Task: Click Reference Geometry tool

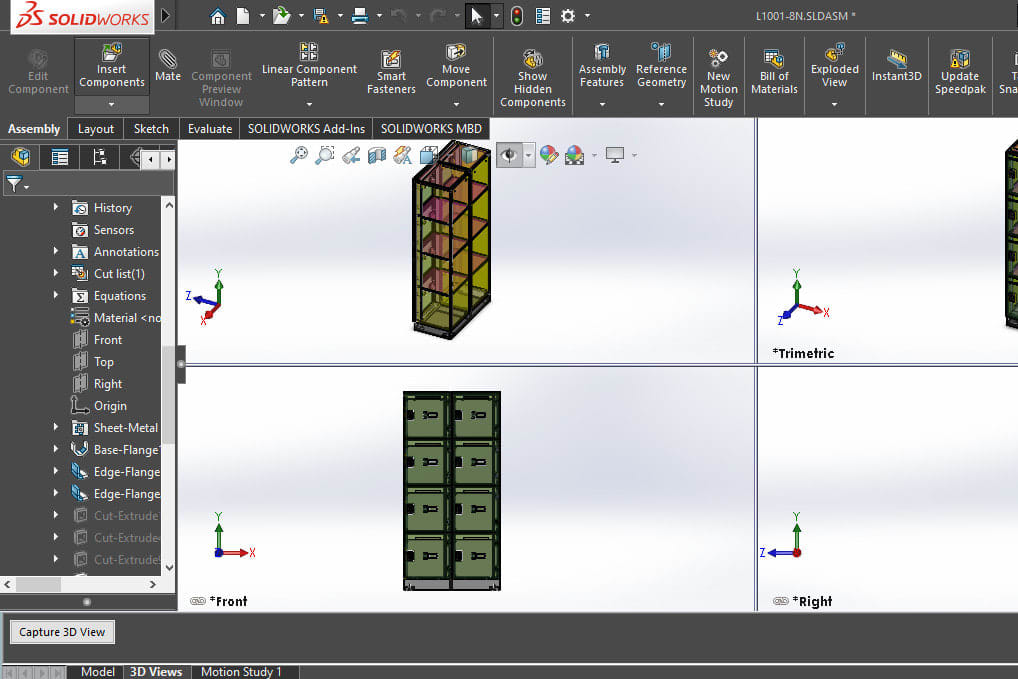Action: coord(661,66)
